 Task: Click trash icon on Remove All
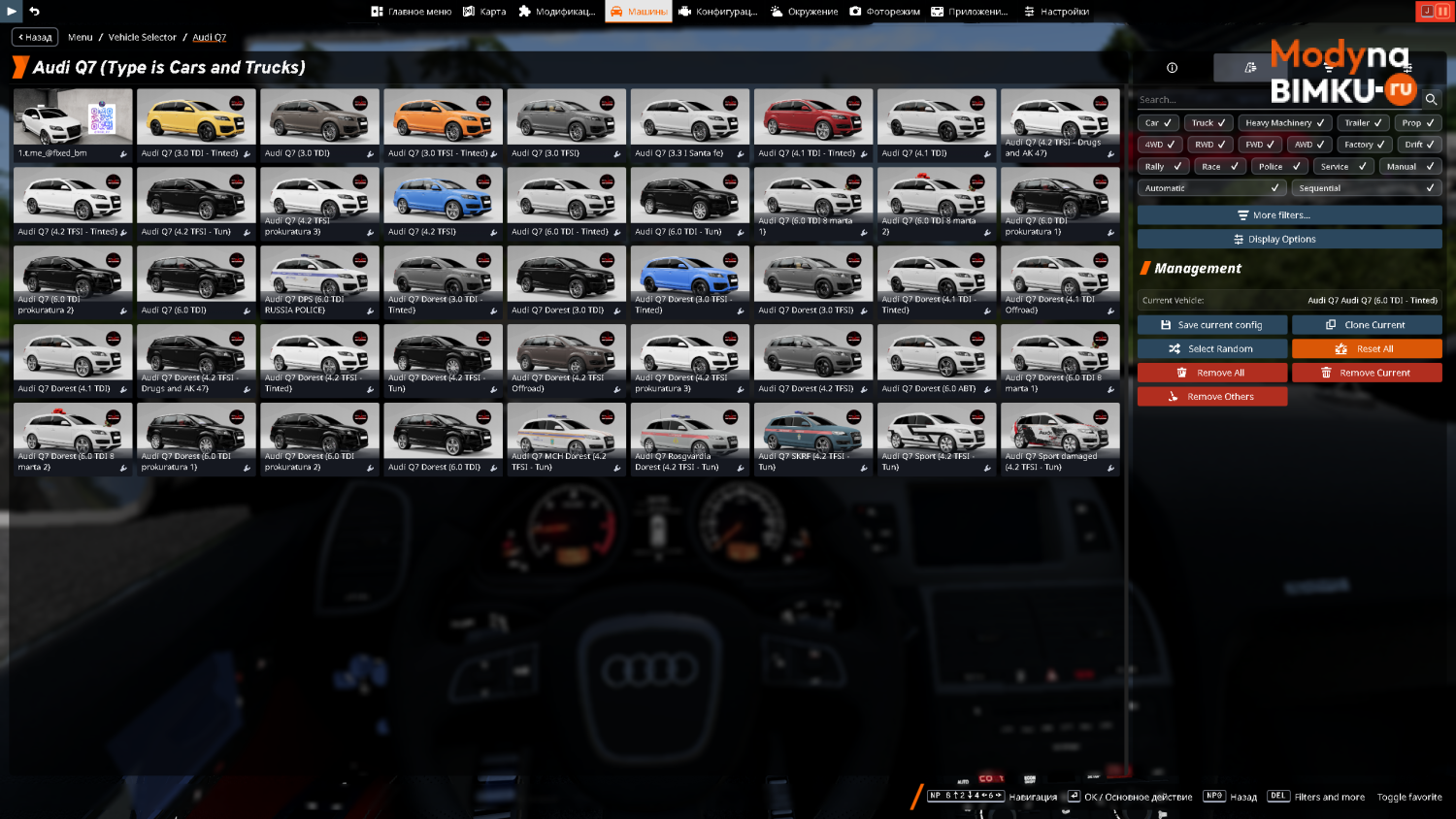click(1181, 373)
